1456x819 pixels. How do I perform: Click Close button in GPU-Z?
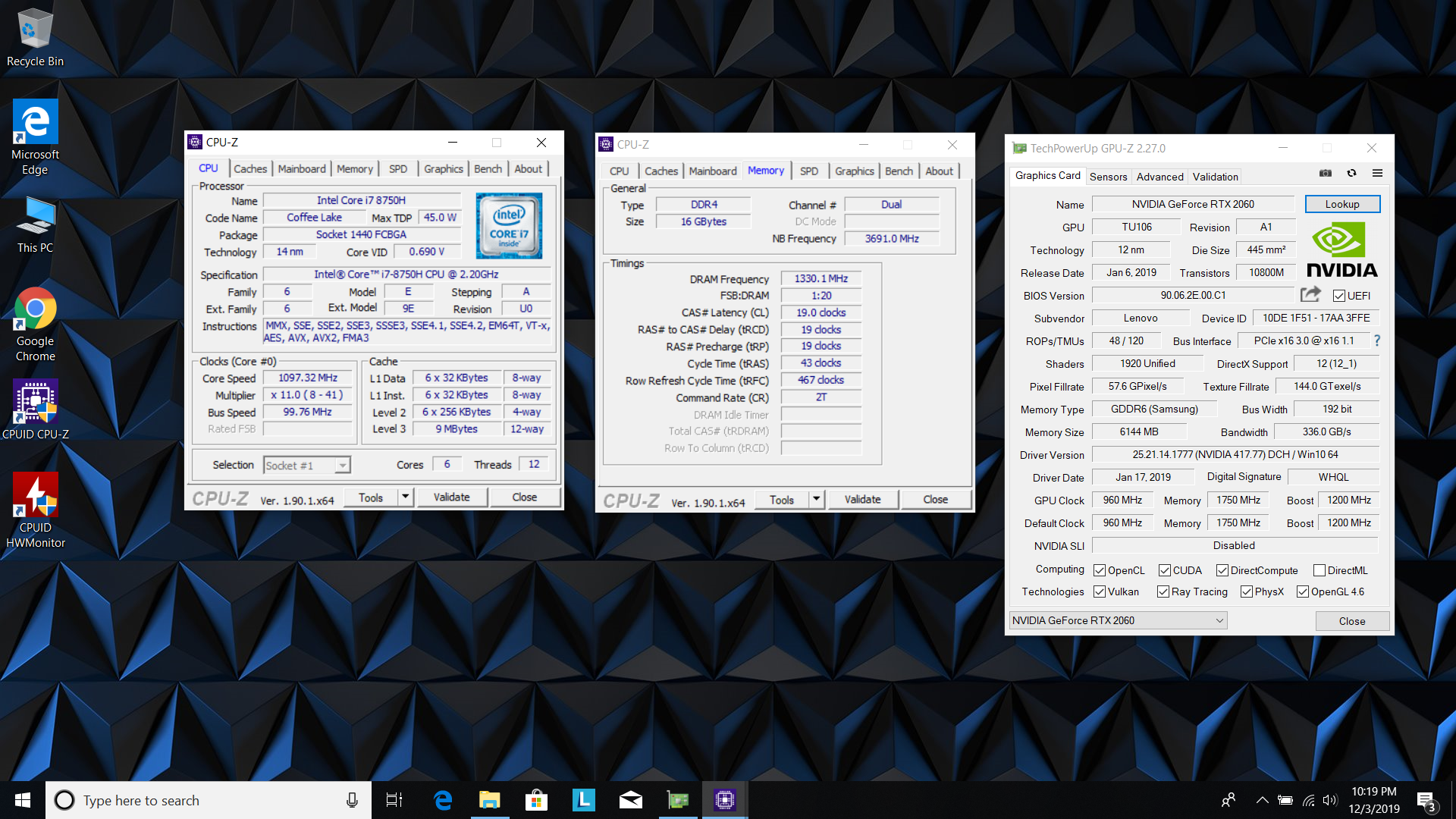click(x=1351, y=621)
